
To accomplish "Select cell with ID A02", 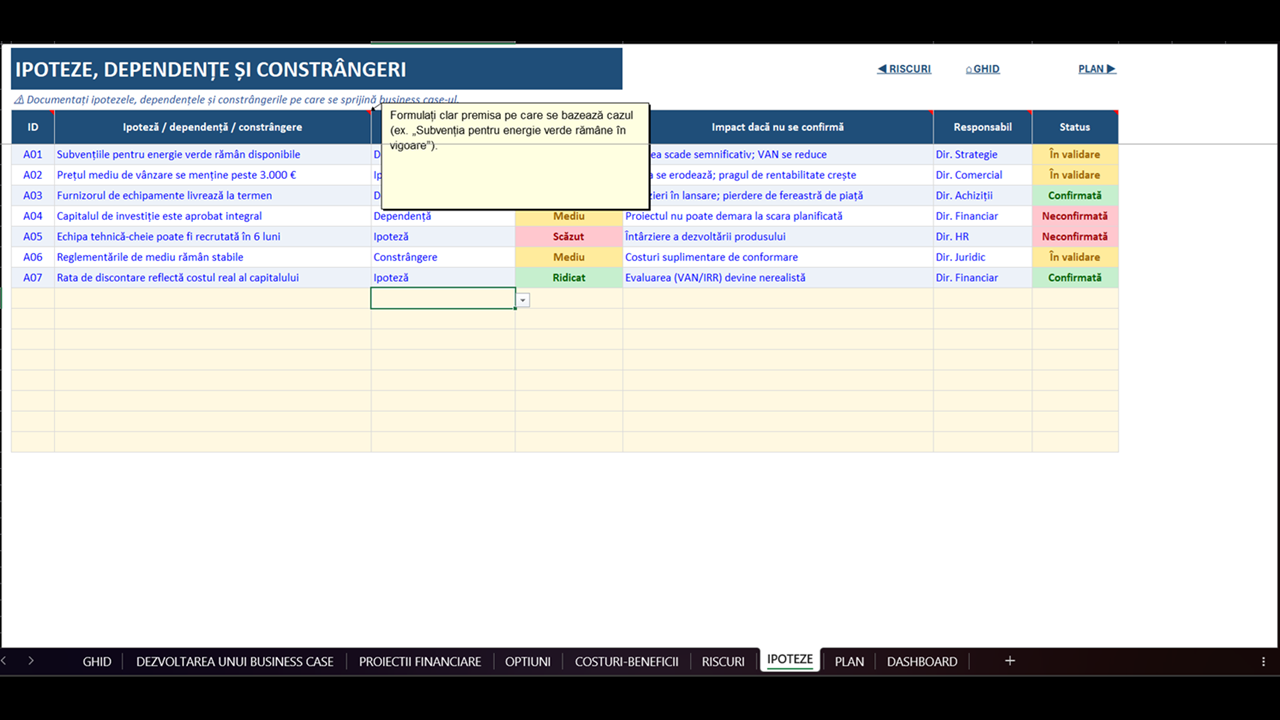I will [x=33, y=175].
